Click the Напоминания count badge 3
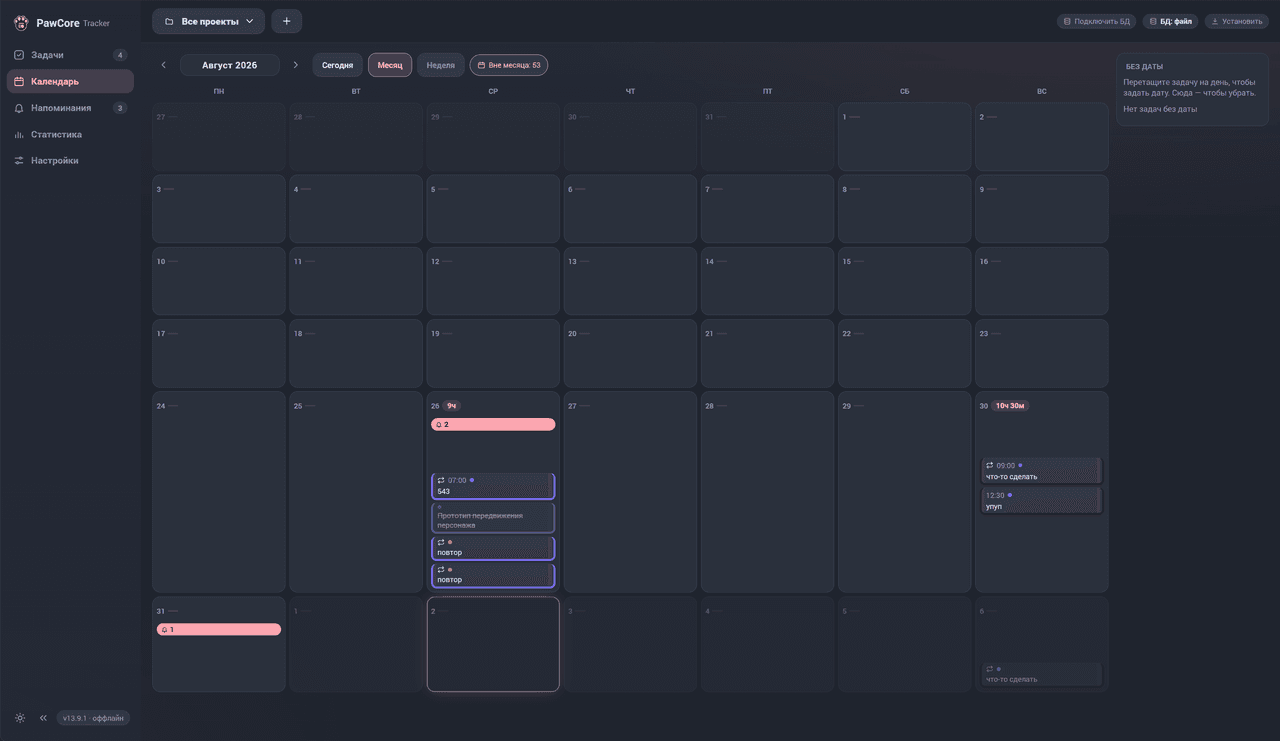Viewport: 1280px width, 741px height. (120, 108)
